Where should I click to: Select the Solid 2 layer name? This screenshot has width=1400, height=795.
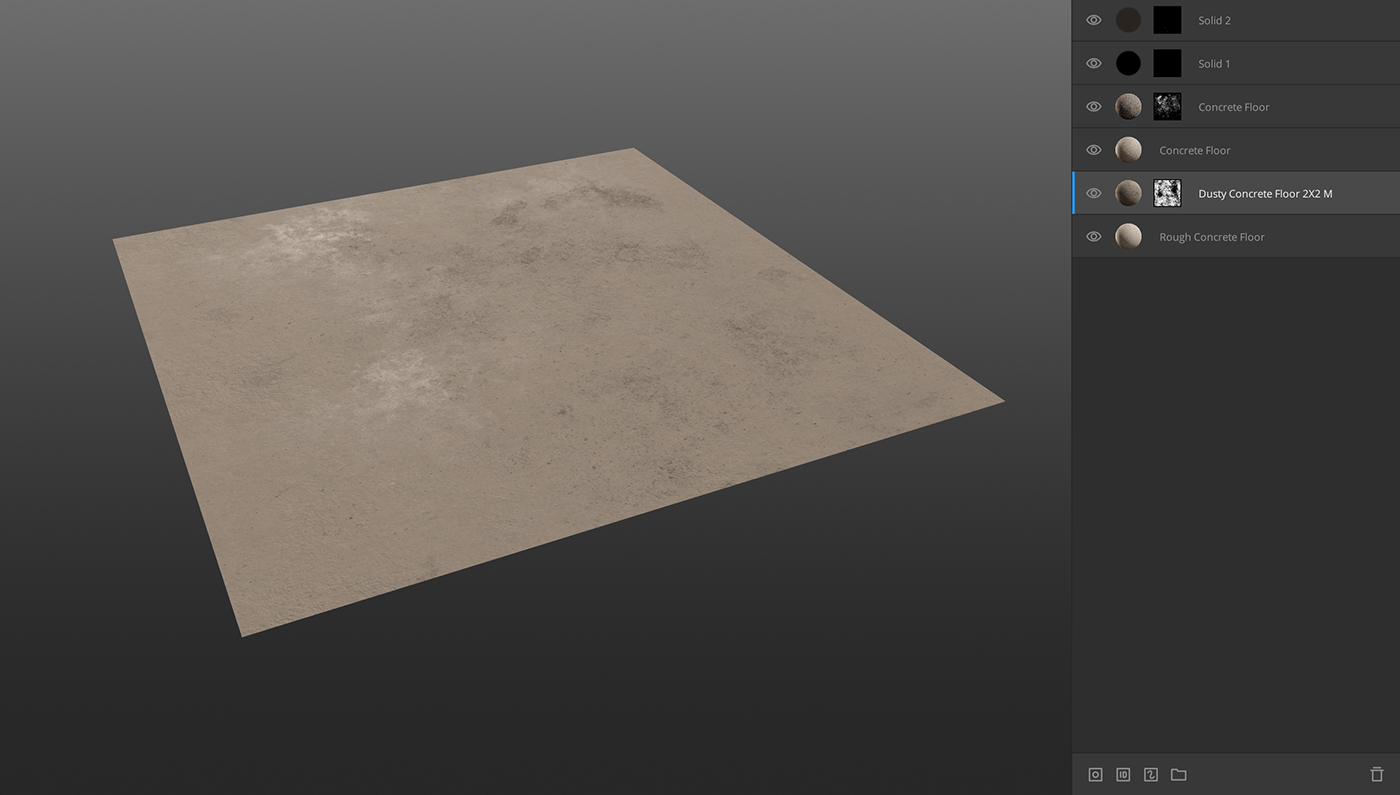(1214, 20)
